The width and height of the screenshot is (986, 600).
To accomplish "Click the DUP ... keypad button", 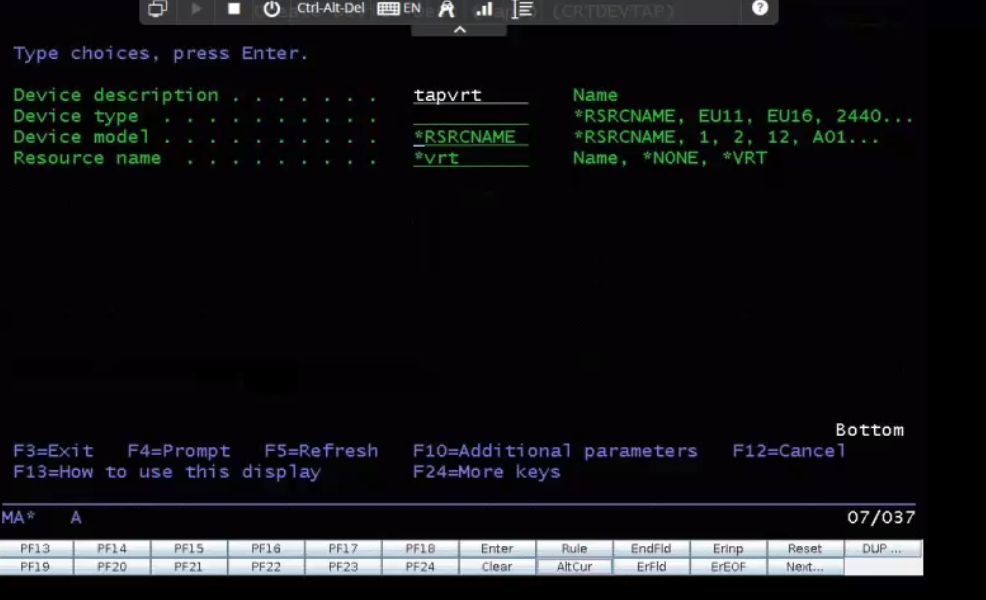I will [x=882, y=548].
